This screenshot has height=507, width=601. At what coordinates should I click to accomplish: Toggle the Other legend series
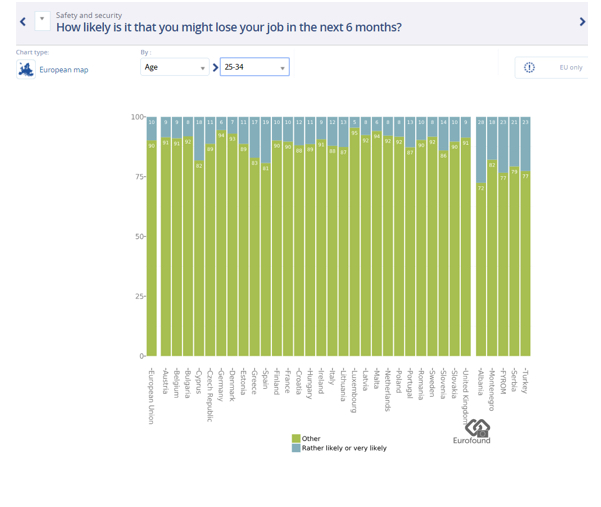[311, 438]
